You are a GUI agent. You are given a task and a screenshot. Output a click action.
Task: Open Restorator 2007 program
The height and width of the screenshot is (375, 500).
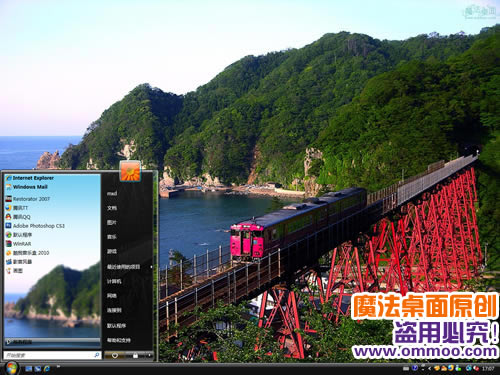(x=28, y=199)
